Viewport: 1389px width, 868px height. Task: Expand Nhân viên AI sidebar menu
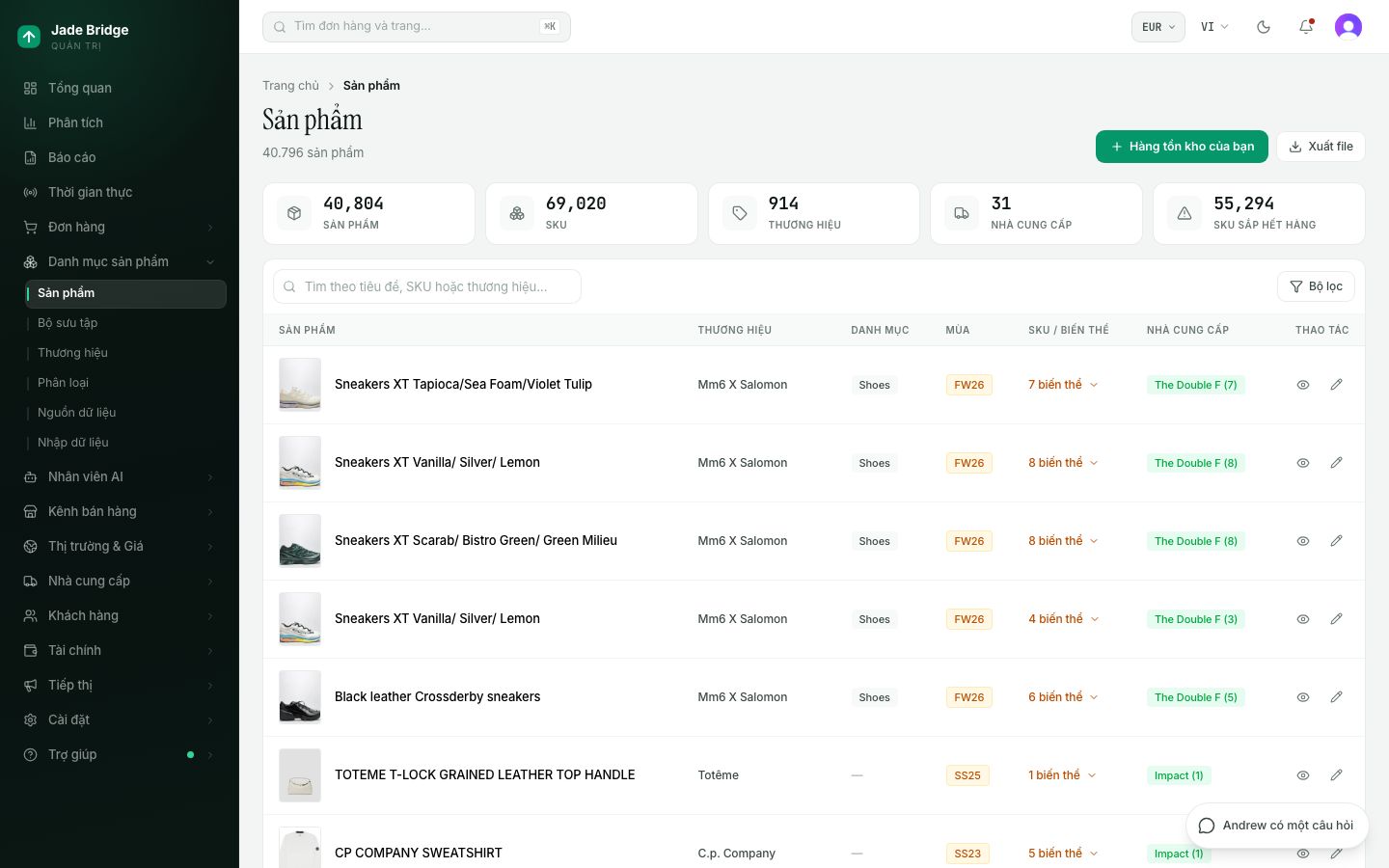(x=120, y=476)
